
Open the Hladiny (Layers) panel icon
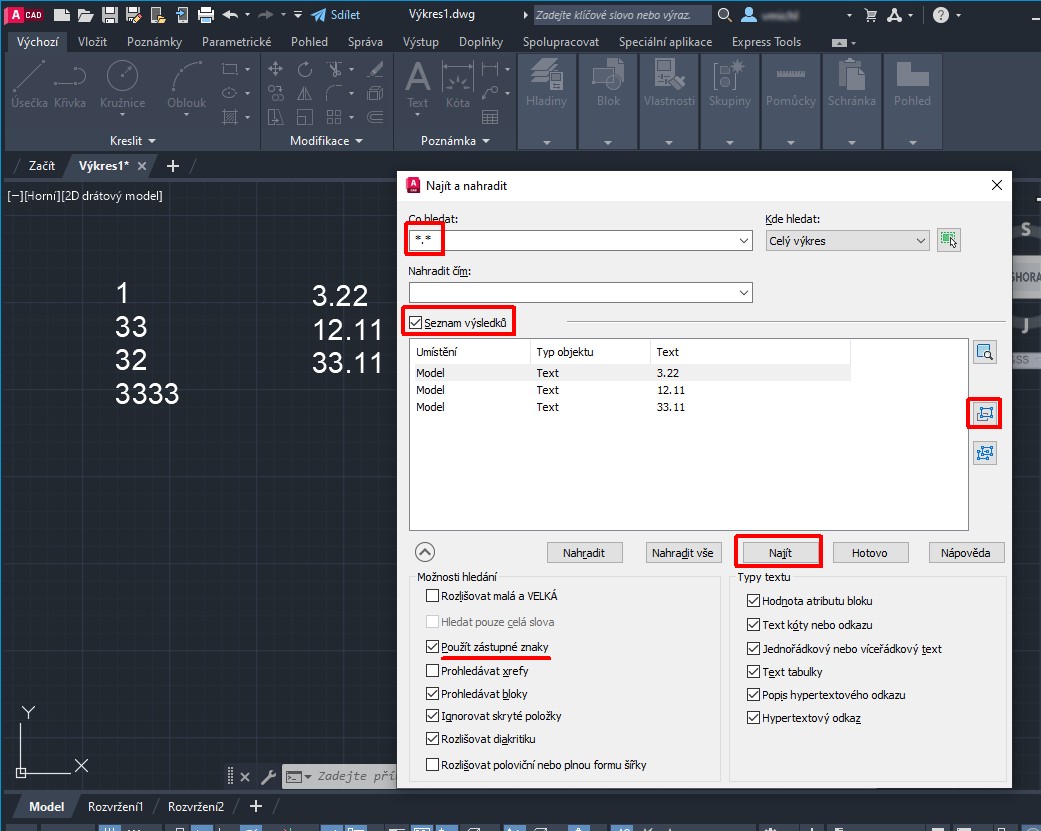[546, 77]
